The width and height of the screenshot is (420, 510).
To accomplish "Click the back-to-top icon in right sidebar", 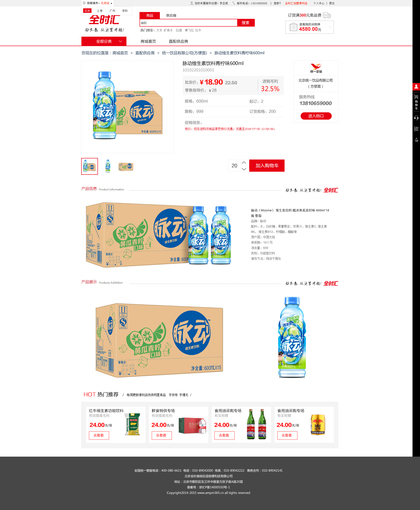I will point(416,140).
